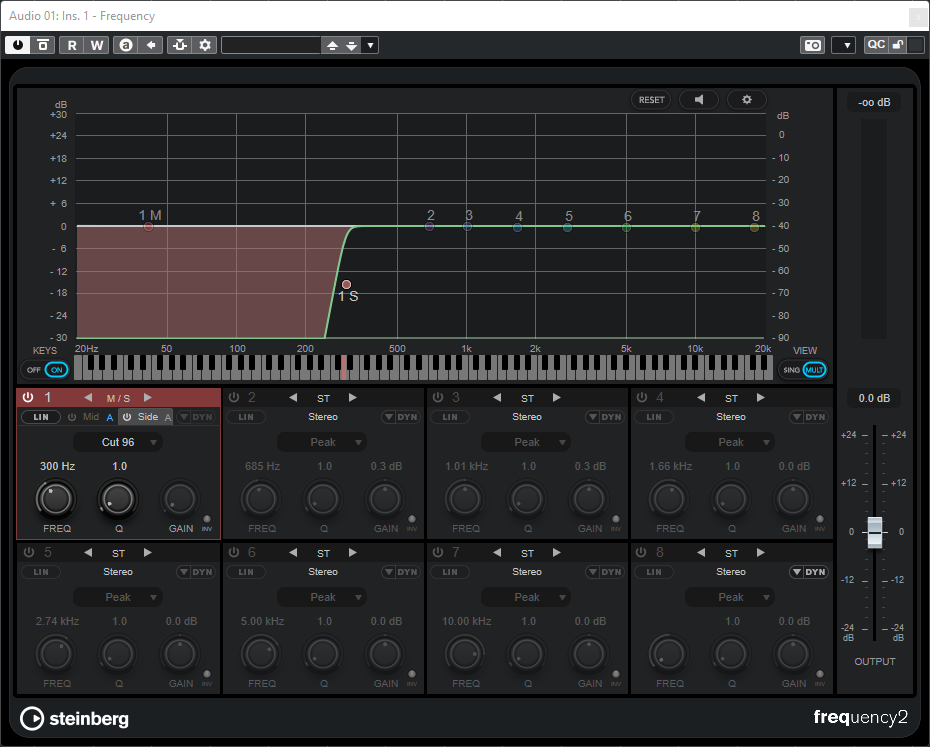
Task: Switch keyboard KEYS display to OFF
Action: [34, 370]
